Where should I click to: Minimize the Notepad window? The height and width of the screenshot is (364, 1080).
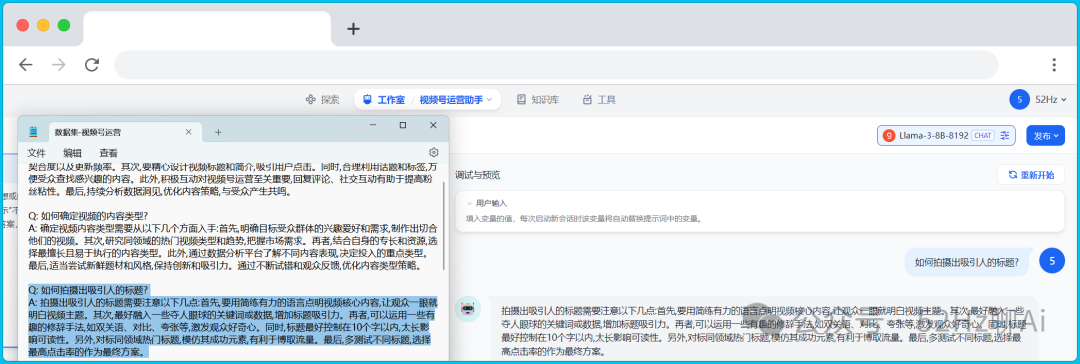(373, 125)
